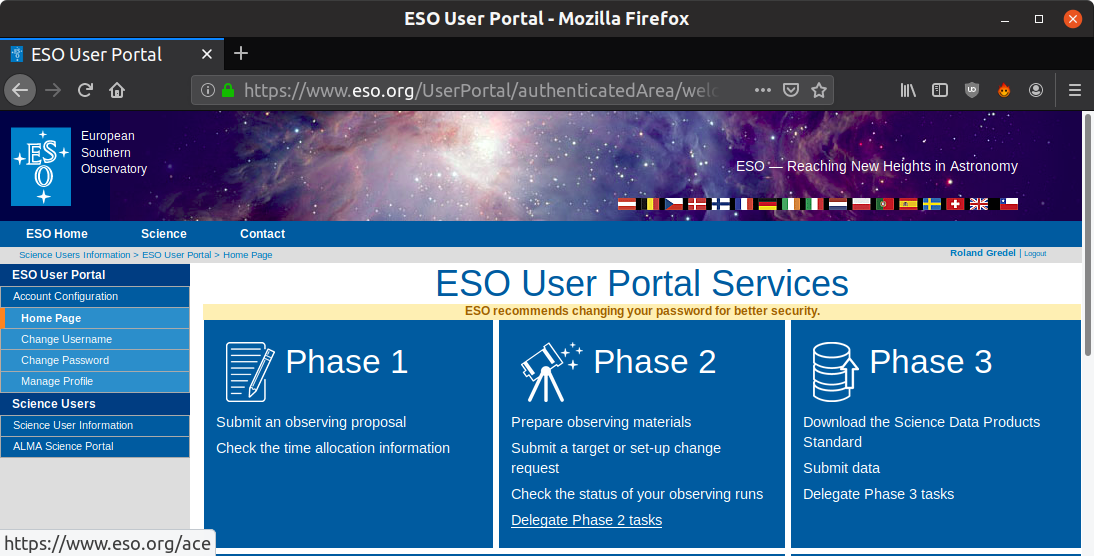
Task: Click the Phase 2 telescope icon
Action: pyautogui.click(x=551, y=372)
